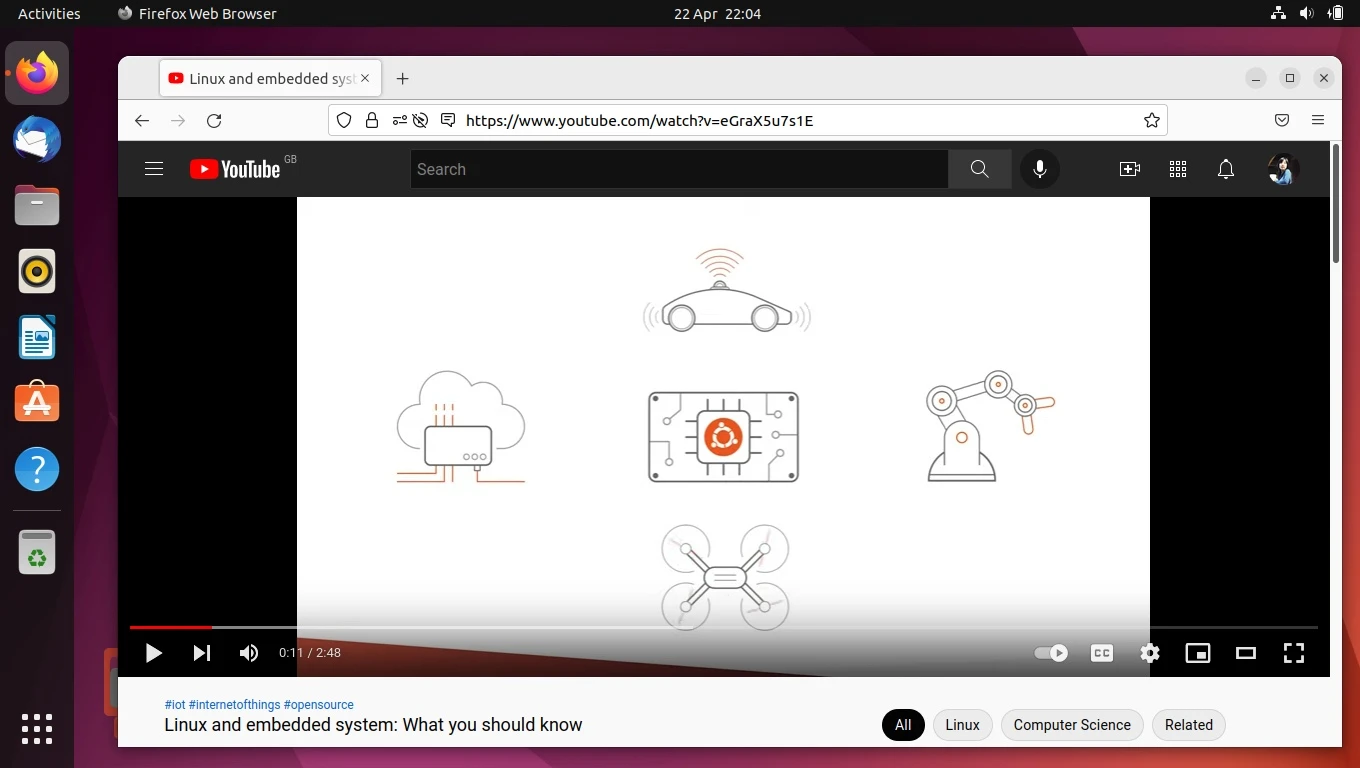The width and height of the screenshot is (1360, 768).
Task: Skip to the next video
Action: coord(202,653)
